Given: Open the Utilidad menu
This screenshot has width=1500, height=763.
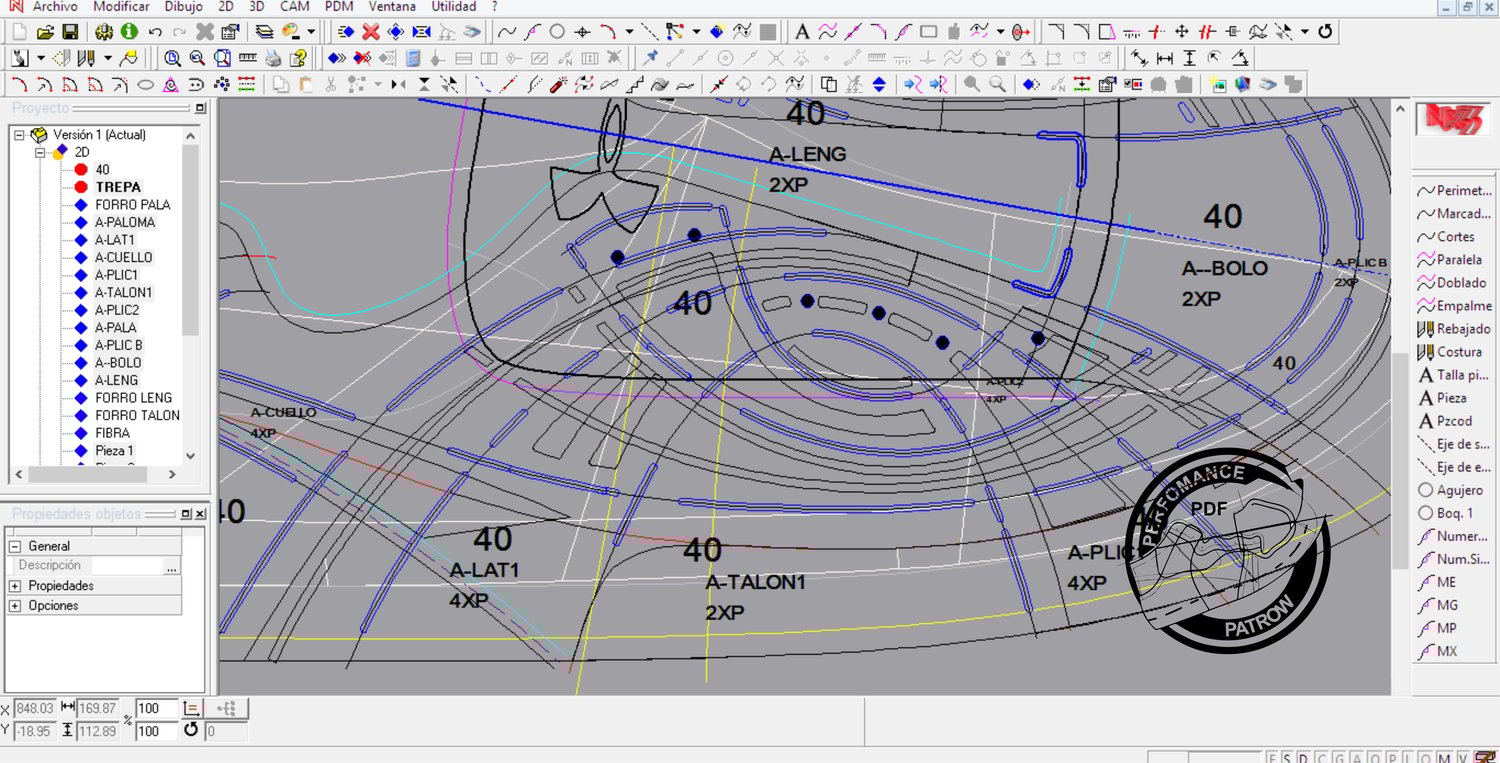Looking at the screenshot, I should tap(453, 7).
